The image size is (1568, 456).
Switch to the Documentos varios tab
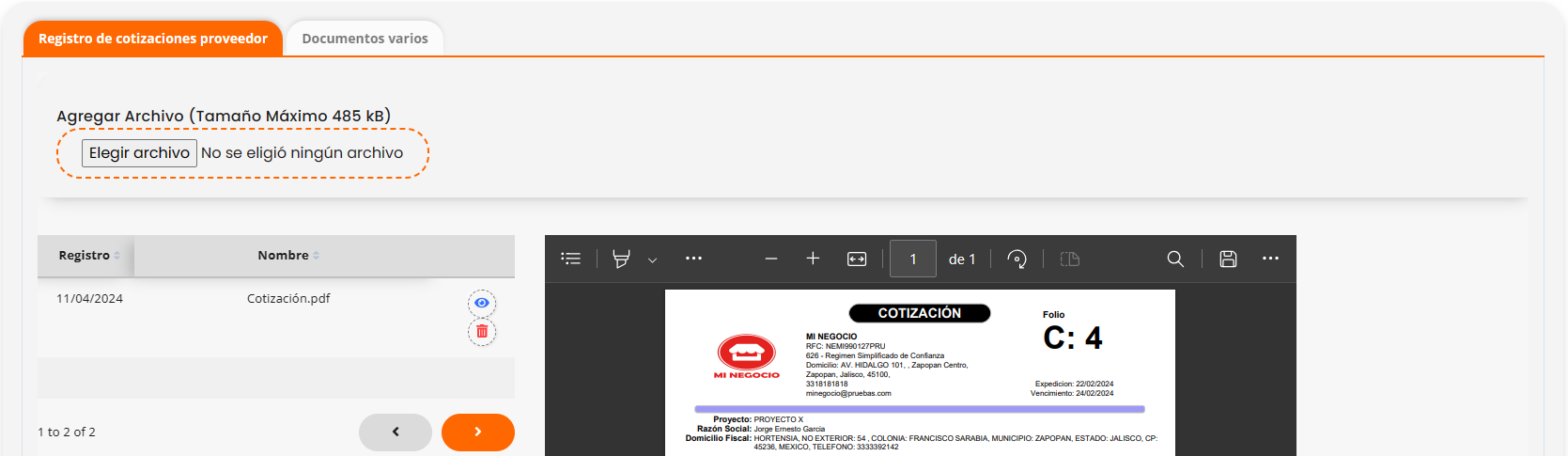tap(365, 39)
